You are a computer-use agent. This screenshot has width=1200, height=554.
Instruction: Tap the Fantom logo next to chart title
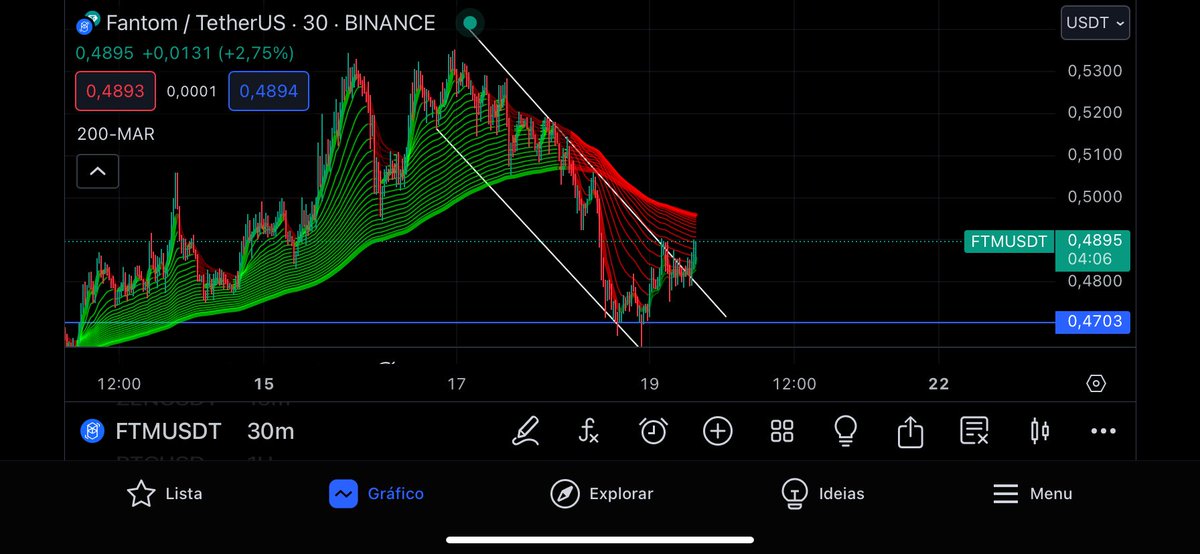pos(88,22)
